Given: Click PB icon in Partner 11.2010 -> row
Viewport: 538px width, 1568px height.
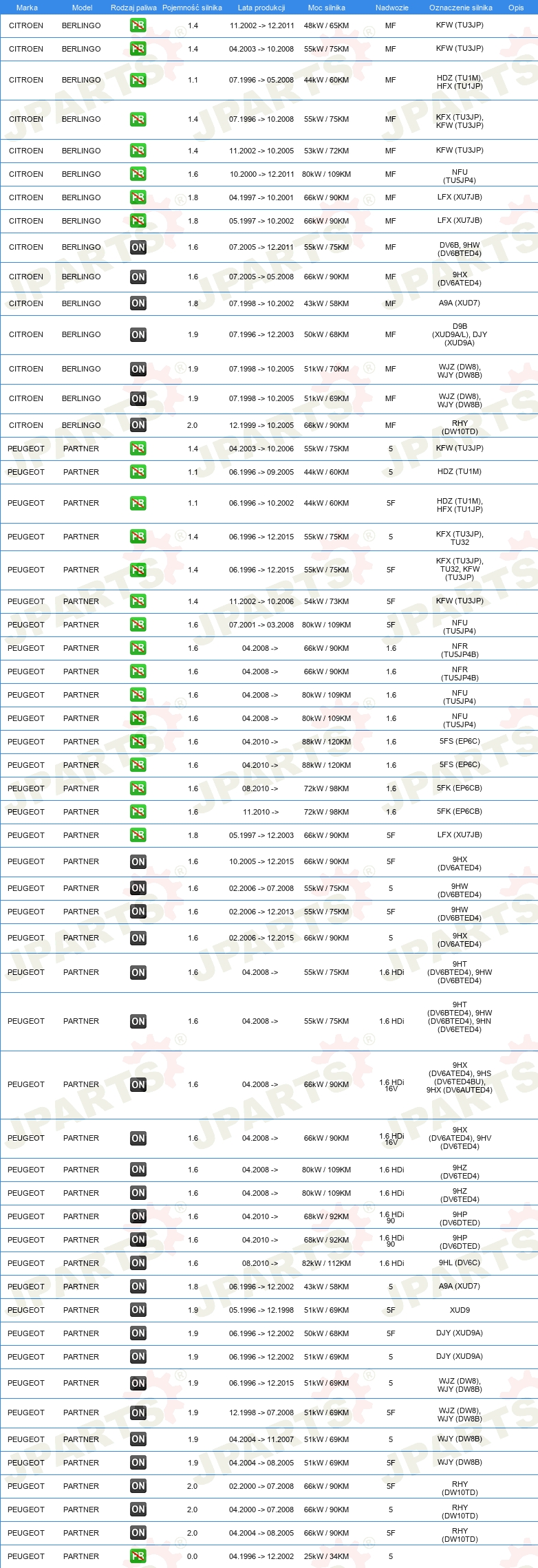Looking at the screenshot, I should click(138, 812).
